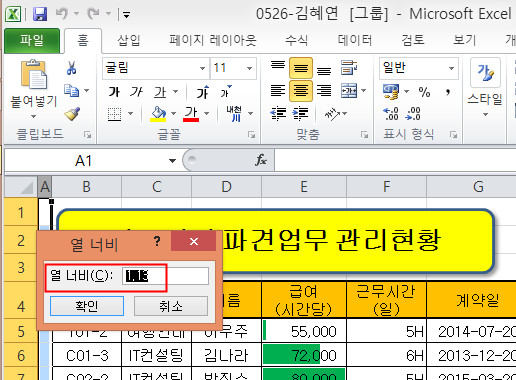This screenshot has width=516, height=380.
Task: Confirm column width with 확인 button
Action: coord(87,306)
